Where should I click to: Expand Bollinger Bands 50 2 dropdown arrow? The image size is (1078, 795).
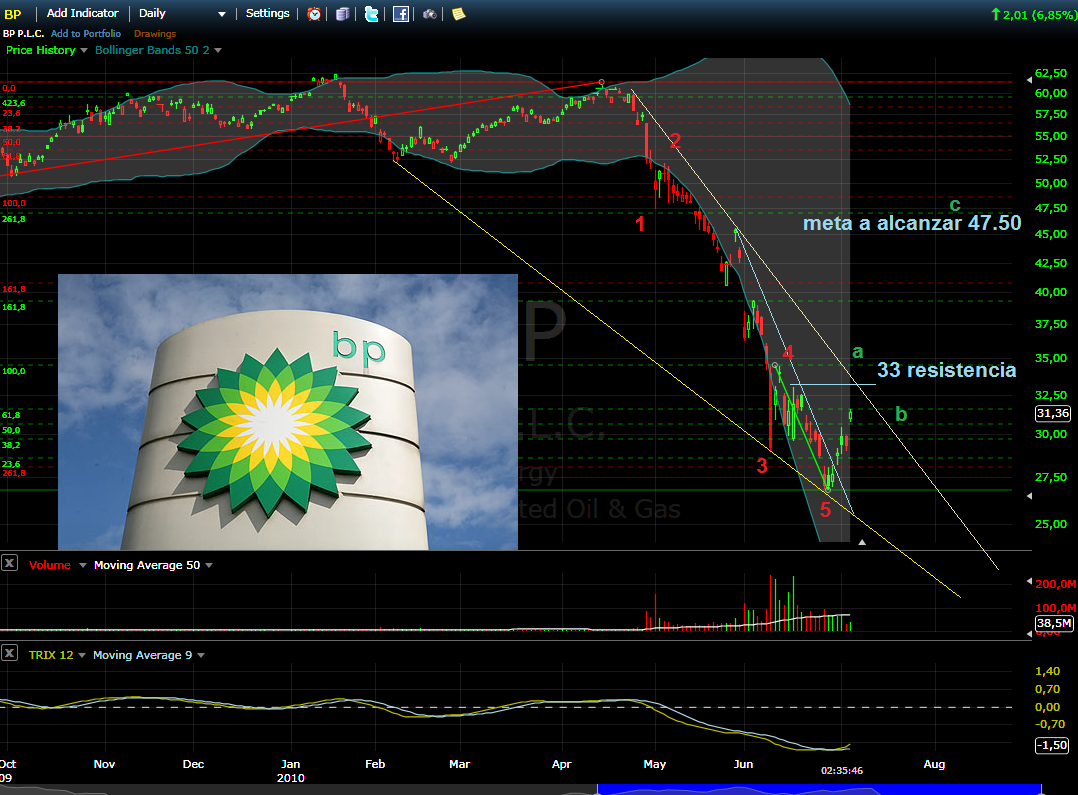[x=218, y=50]
